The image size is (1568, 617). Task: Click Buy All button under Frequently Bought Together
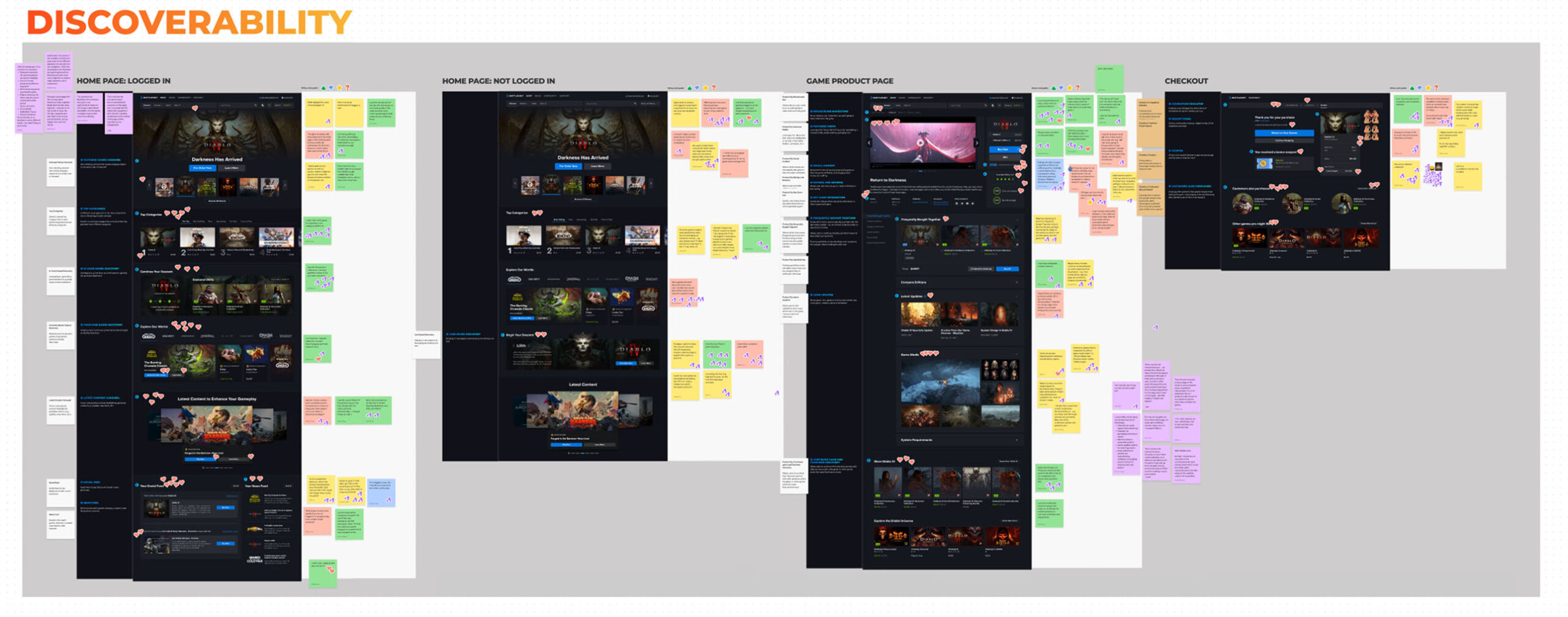pyautogui.click(x=1008, y=269)
